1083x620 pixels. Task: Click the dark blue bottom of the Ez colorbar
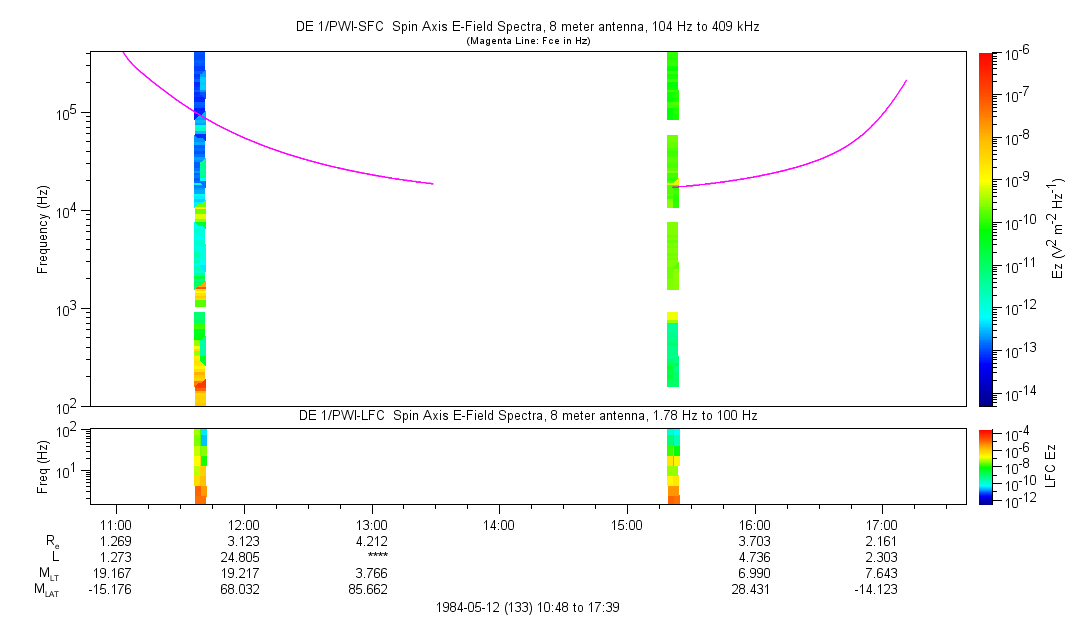[986, 398]
